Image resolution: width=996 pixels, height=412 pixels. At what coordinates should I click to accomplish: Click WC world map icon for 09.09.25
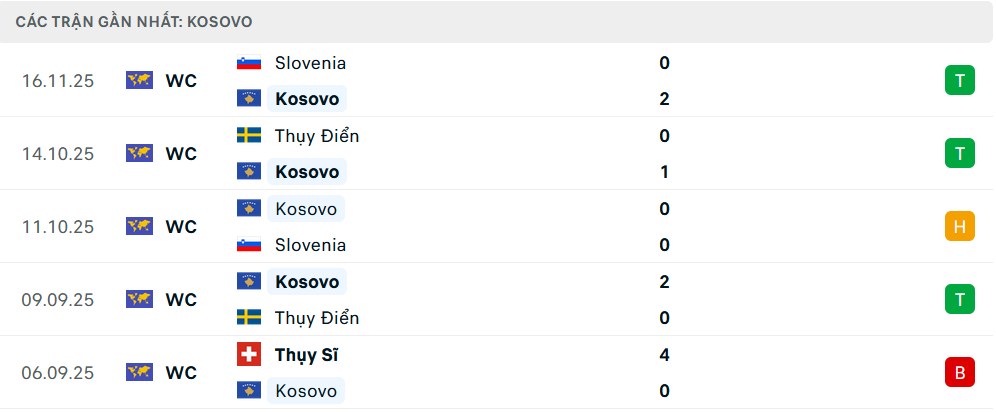coord(139,300)
